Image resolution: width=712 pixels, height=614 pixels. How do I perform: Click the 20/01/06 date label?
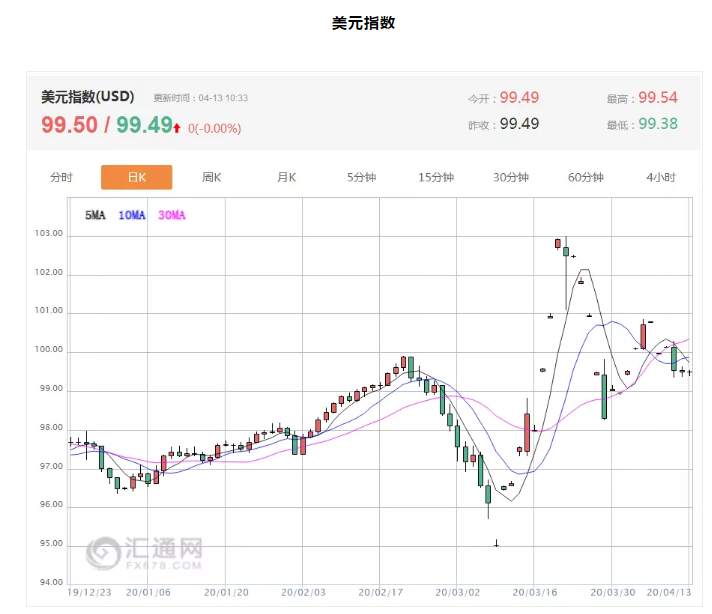click(x=148, y=593)
